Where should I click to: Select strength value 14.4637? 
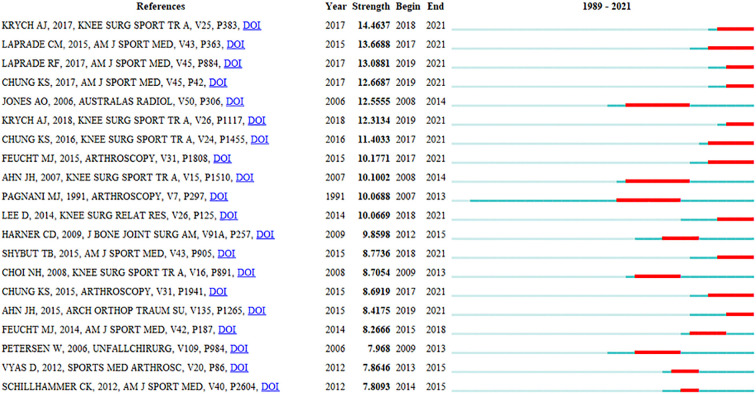pyautogui.click(x=374, y=26)
